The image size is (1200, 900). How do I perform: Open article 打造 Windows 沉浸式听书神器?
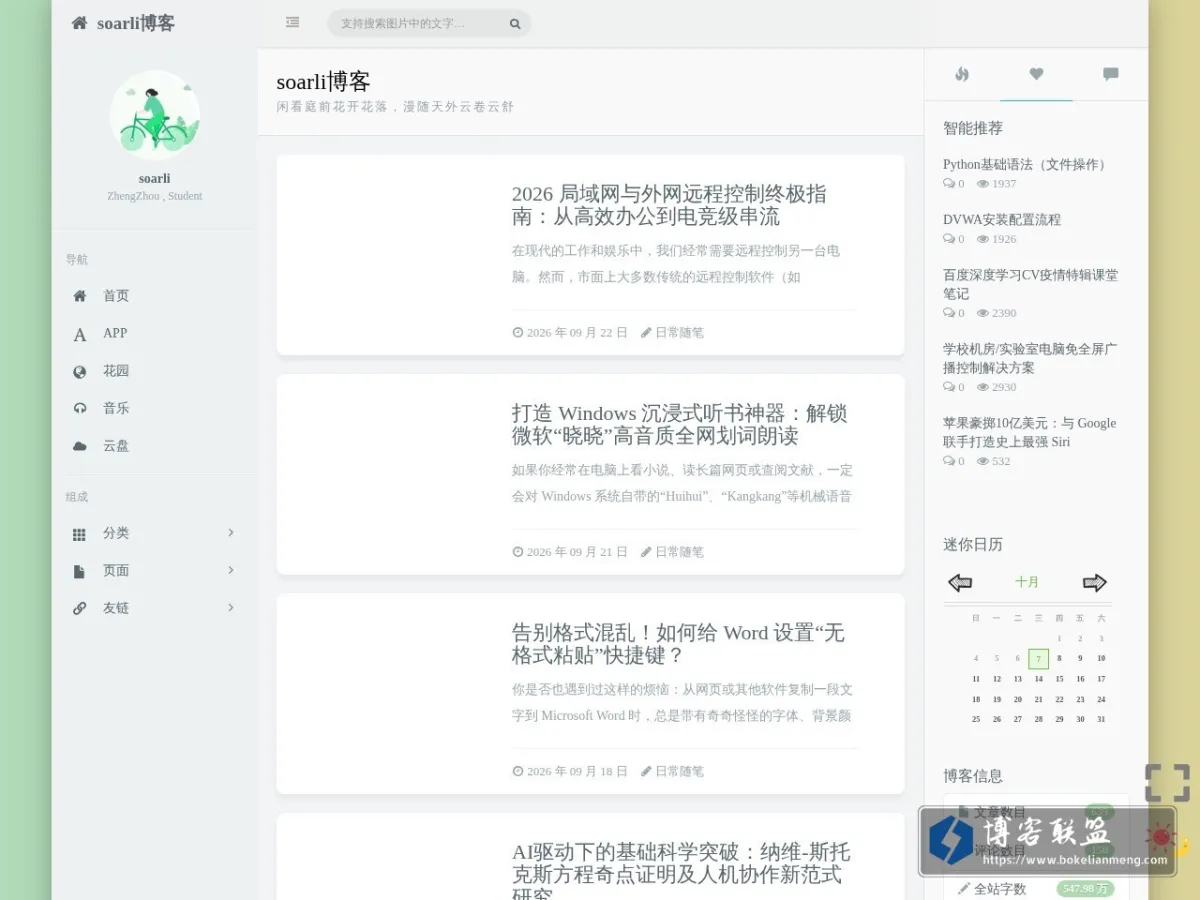tap(680, 424)
